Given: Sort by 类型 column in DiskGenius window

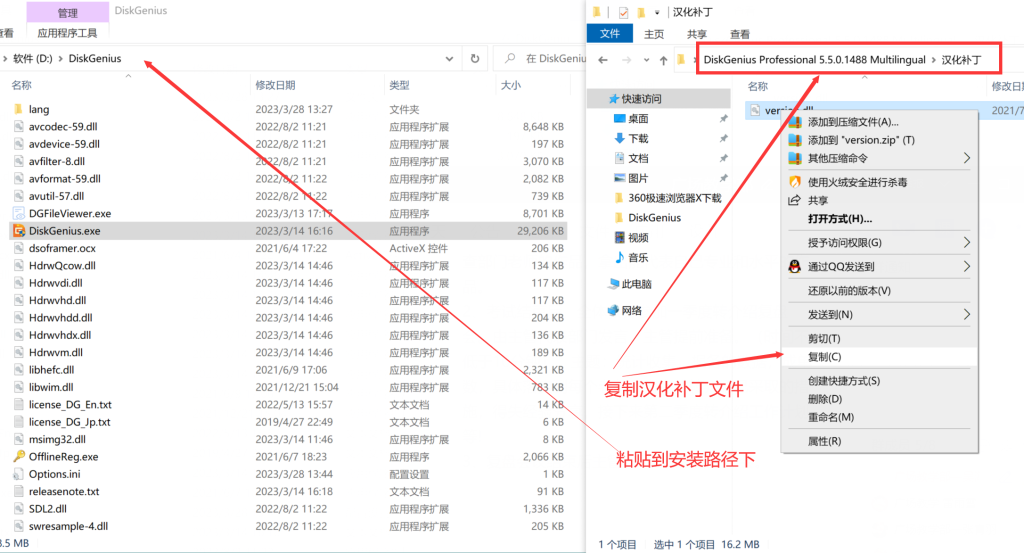Looking at the screenshot, I should tap(399, 85).
